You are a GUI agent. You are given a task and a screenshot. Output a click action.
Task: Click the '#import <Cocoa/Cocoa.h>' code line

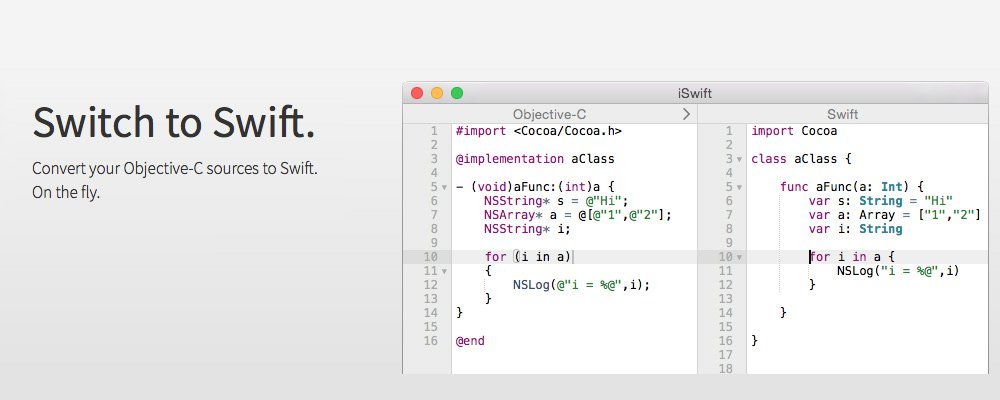coord(539,131)
